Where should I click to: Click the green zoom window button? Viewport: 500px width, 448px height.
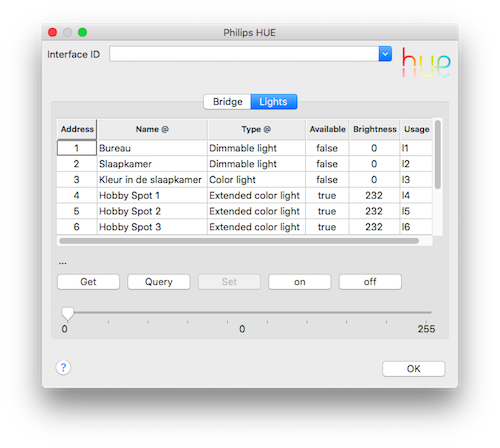point(82,32)
